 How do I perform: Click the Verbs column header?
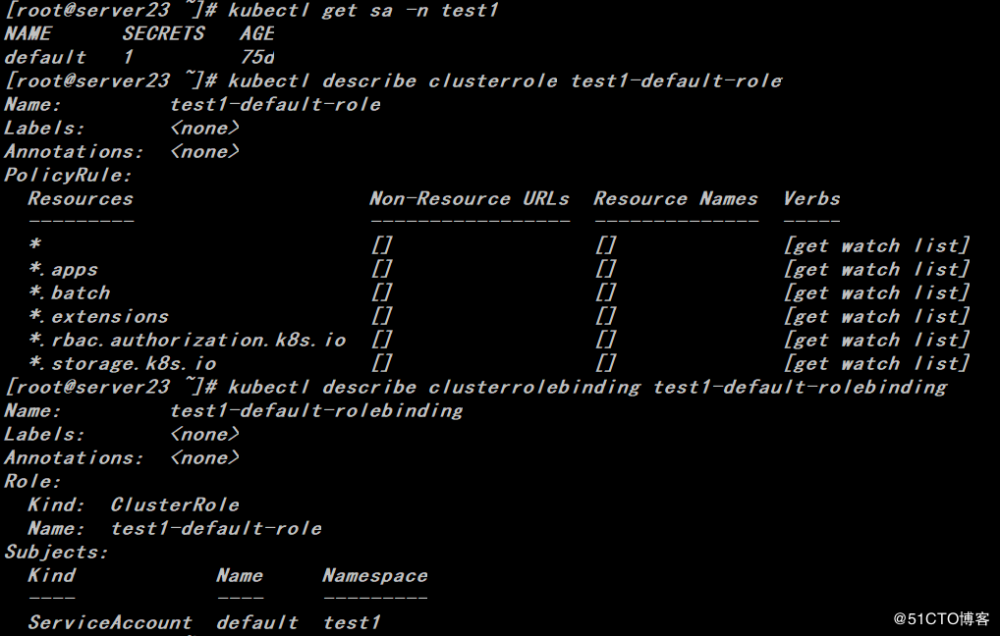click(811, 198)
